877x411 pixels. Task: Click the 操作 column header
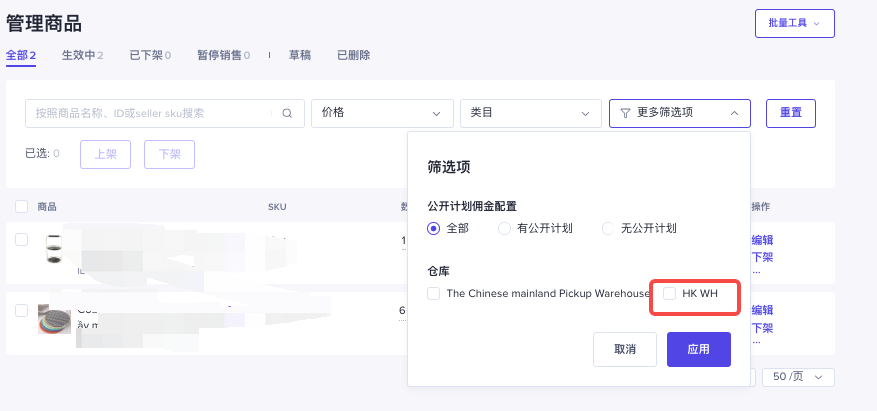pyautogui.click(x=760, y=207)
